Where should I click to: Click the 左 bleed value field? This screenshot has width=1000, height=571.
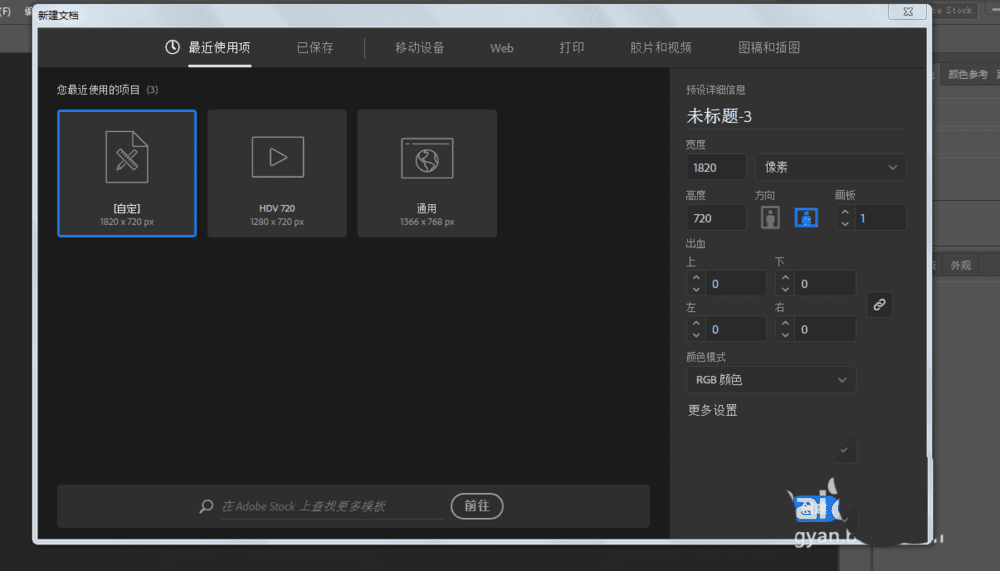tap(735, 329)
